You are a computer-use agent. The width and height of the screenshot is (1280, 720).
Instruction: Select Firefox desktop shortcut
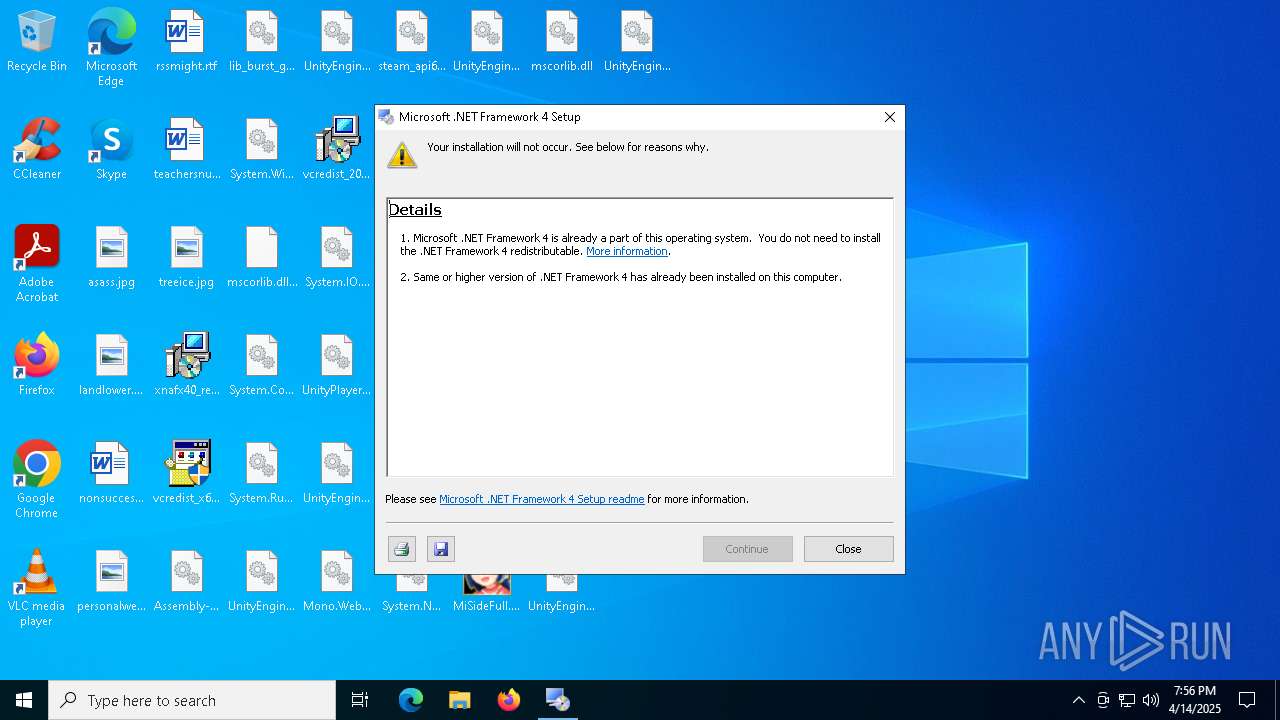point(37,365)
